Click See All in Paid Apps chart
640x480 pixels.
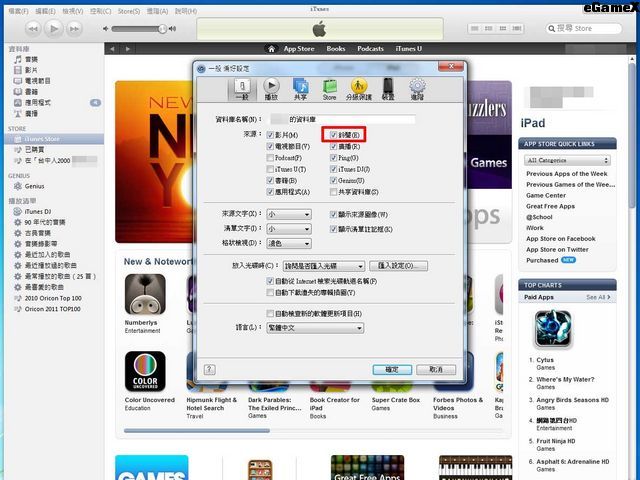598,297
